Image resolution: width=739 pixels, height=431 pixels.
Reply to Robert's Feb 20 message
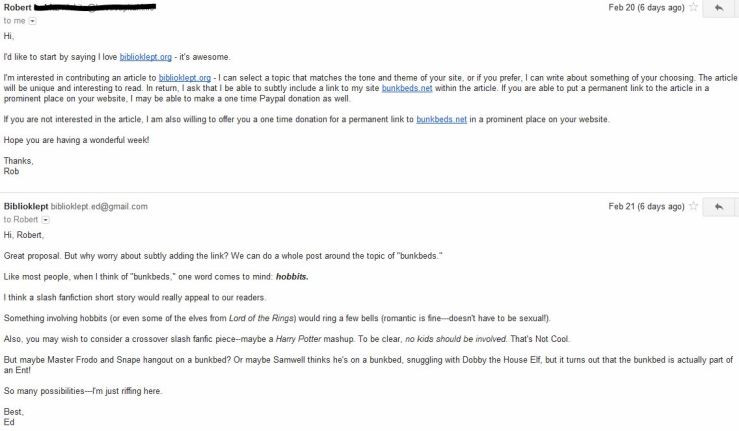(x=717, y=8)
